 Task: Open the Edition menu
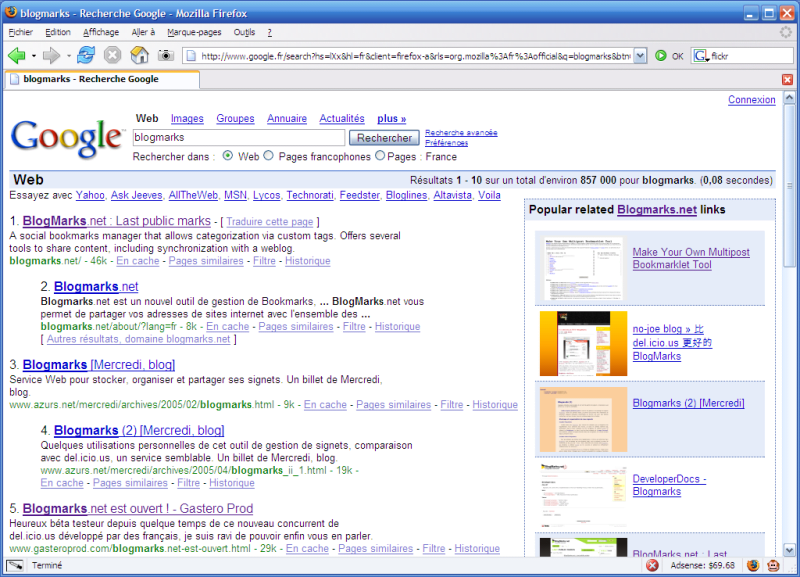58,32
